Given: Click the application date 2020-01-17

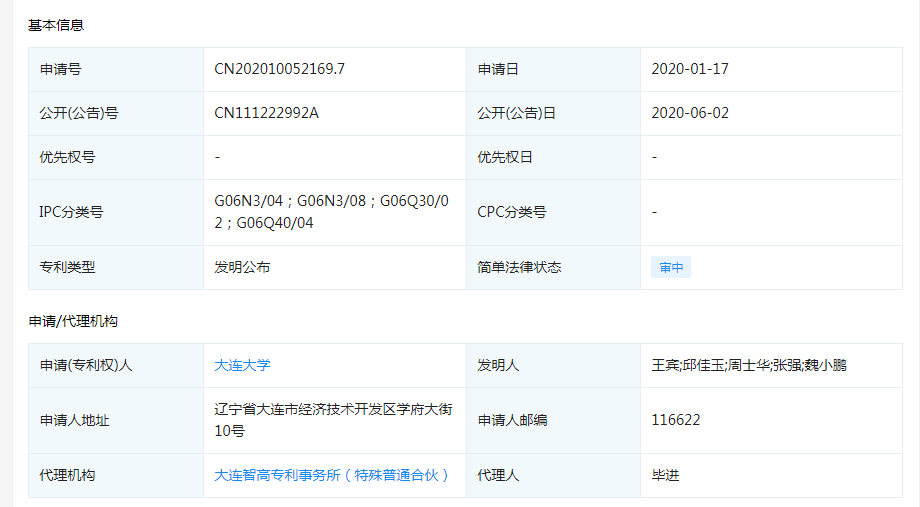Looking at the screenshot, I should 690,70.
